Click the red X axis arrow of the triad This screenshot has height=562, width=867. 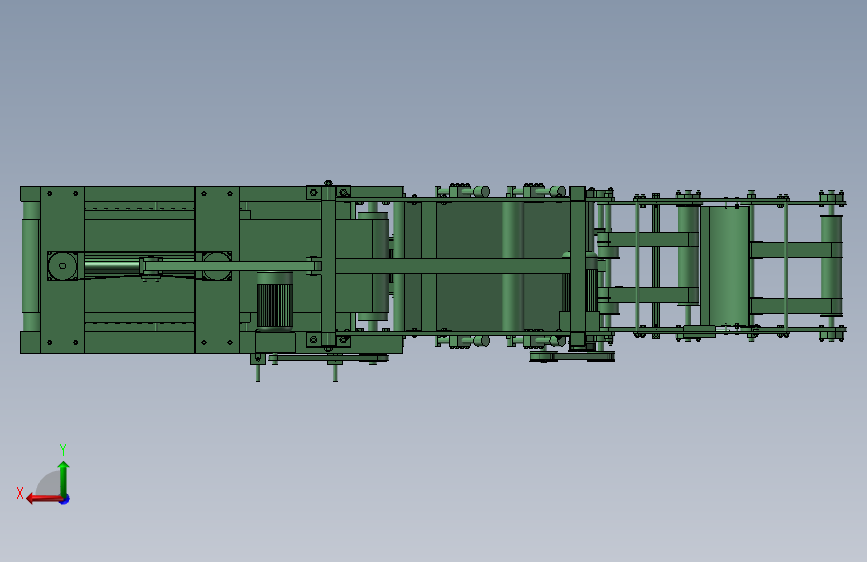pyautogui.click(x=44, y=499)
